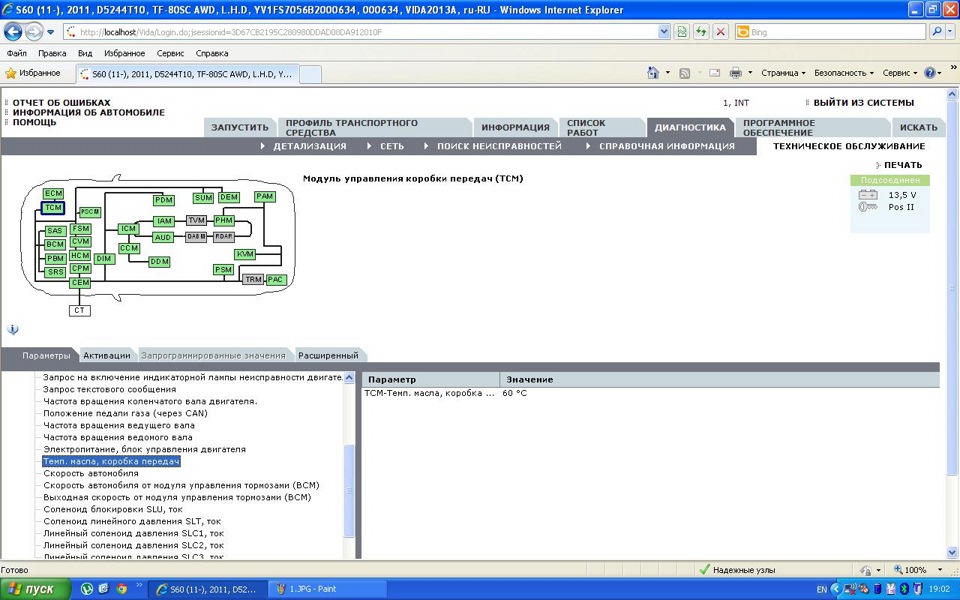960x600 pixels.
Task: Click ТЕХНИЧЕСКОЕ ОБСЛУЖИВАНИЕ link
Action: coord(849,146)
